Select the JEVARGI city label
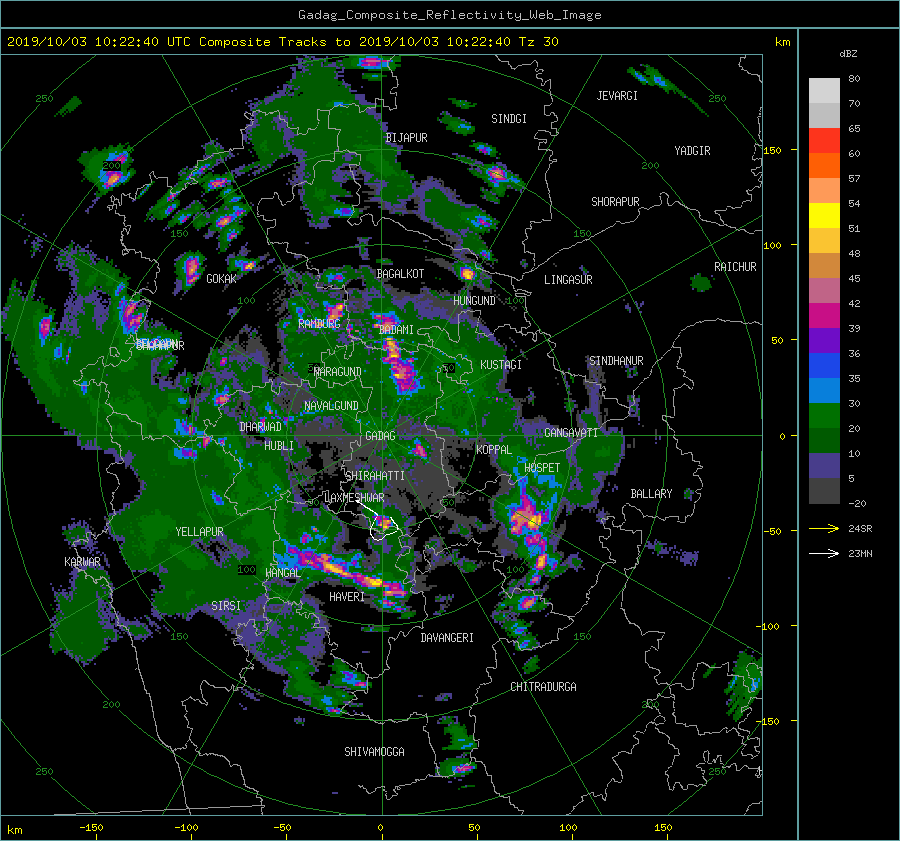This screenshot has width=900, height=841. [617, 96]
